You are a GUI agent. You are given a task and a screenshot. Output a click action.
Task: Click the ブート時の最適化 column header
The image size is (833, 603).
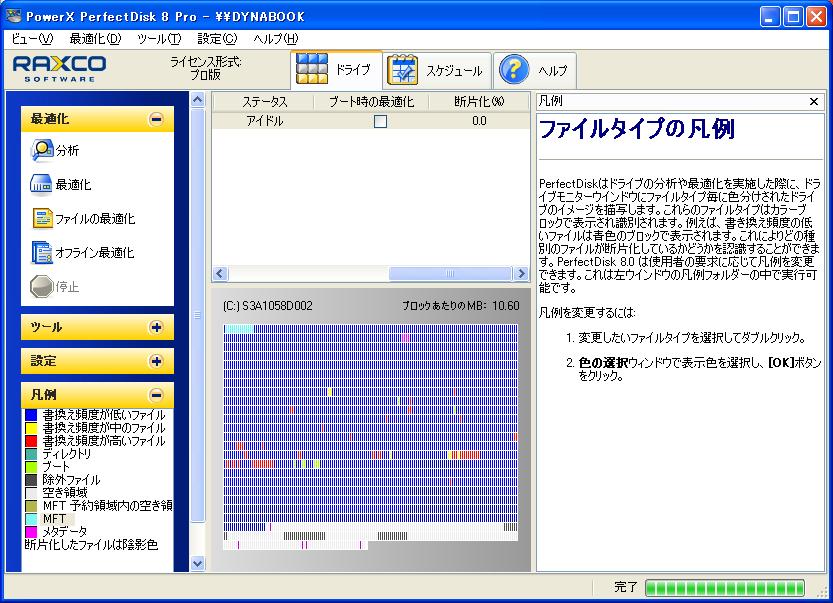(x=371, y=101)
